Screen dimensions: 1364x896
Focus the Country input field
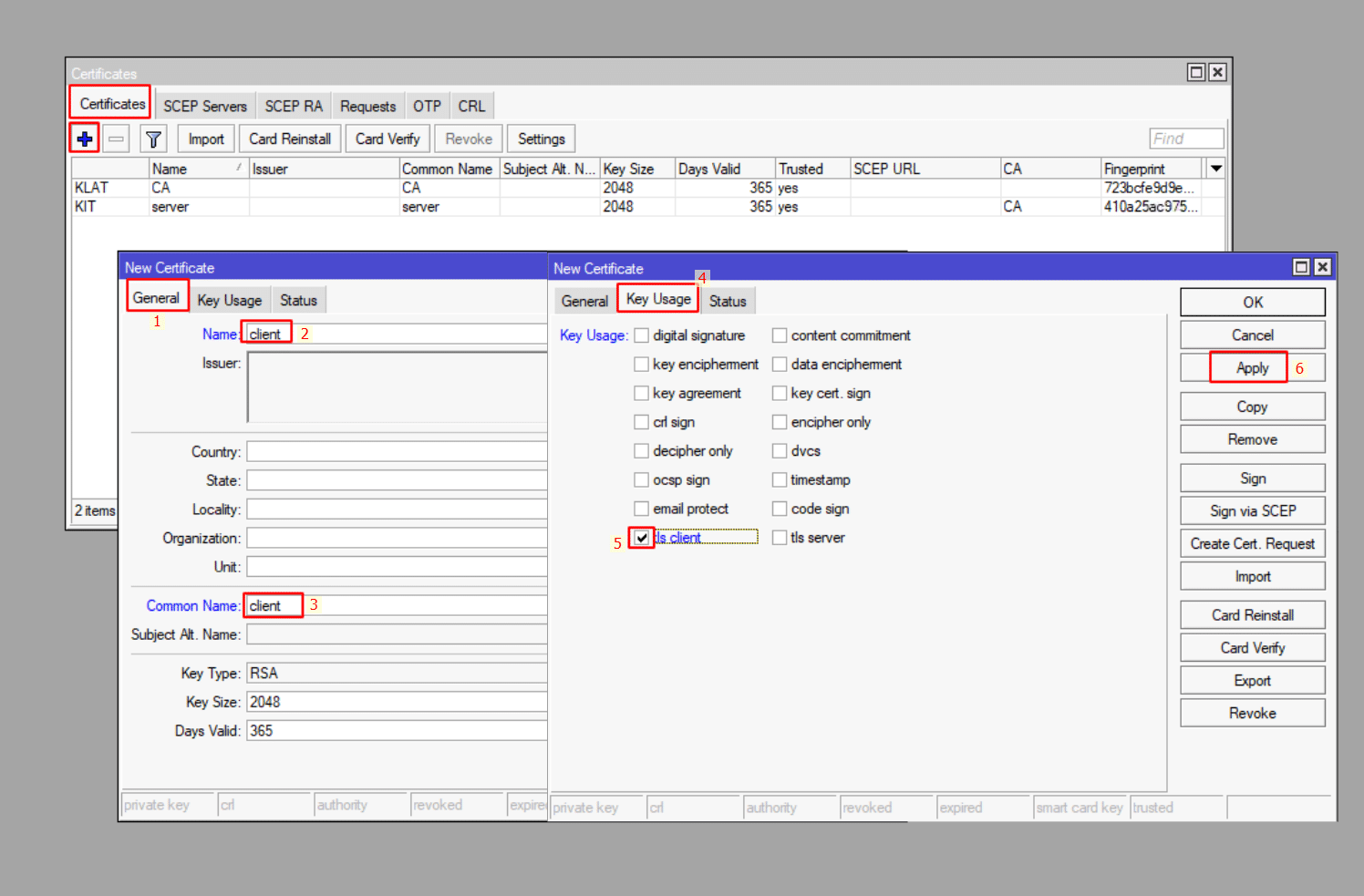click(x=397, y=452)
